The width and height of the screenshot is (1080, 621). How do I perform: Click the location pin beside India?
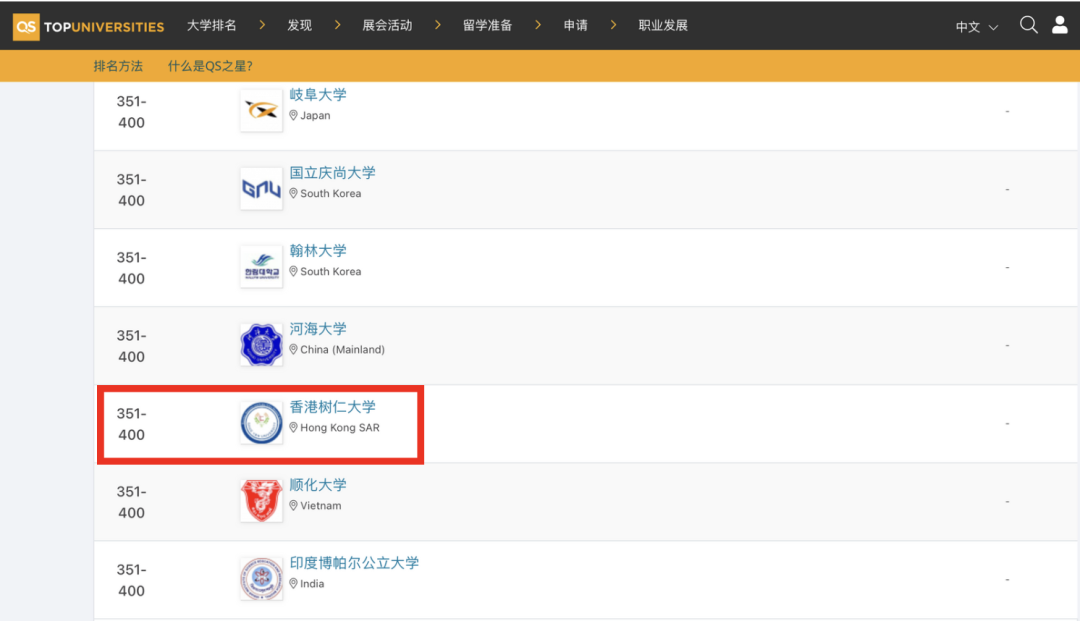click(293, 584)
